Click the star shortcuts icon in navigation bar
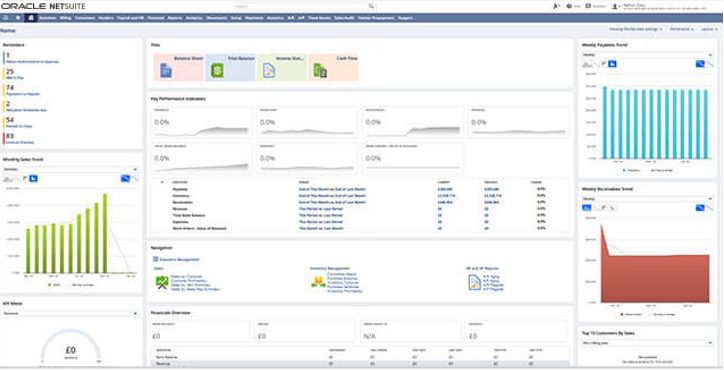 (18, 18)
